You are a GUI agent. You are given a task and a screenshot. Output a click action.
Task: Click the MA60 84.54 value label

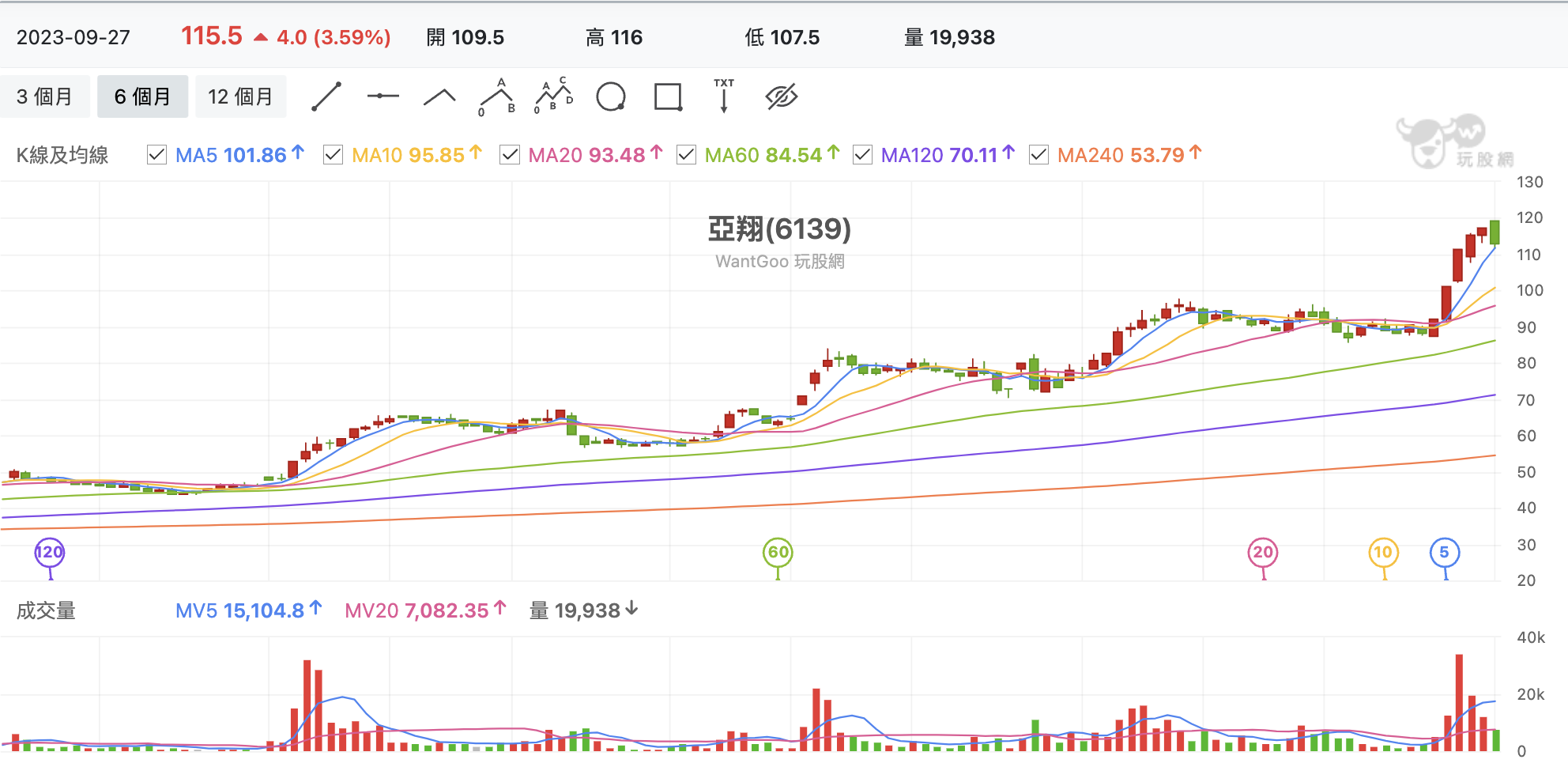click(x=772, y=155)
